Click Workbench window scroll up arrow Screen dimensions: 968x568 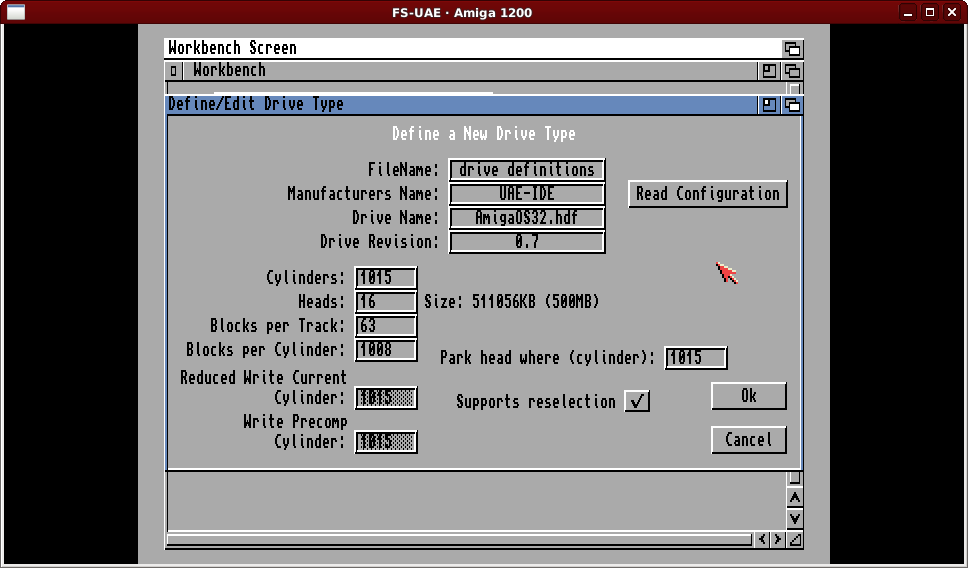coord(795,498)
